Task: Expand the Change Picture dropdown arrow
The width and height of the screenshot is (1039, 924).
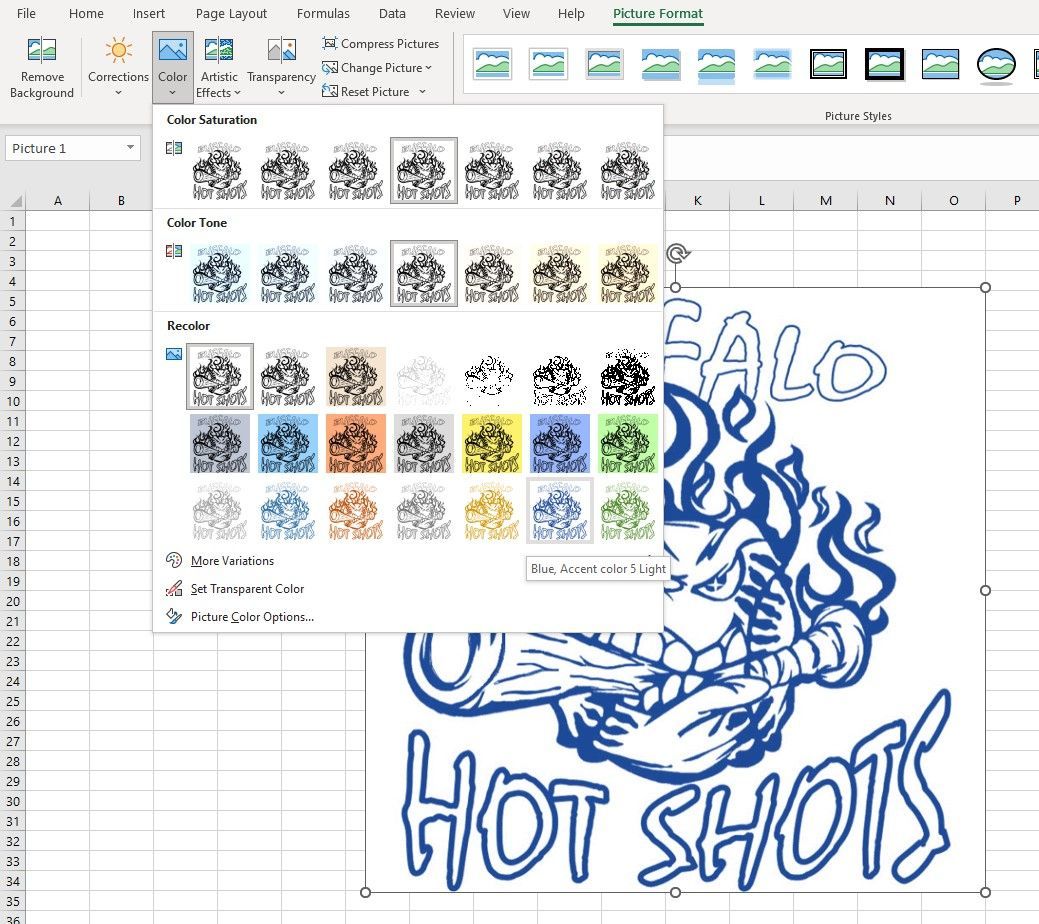Action: [x=429, y=68]
